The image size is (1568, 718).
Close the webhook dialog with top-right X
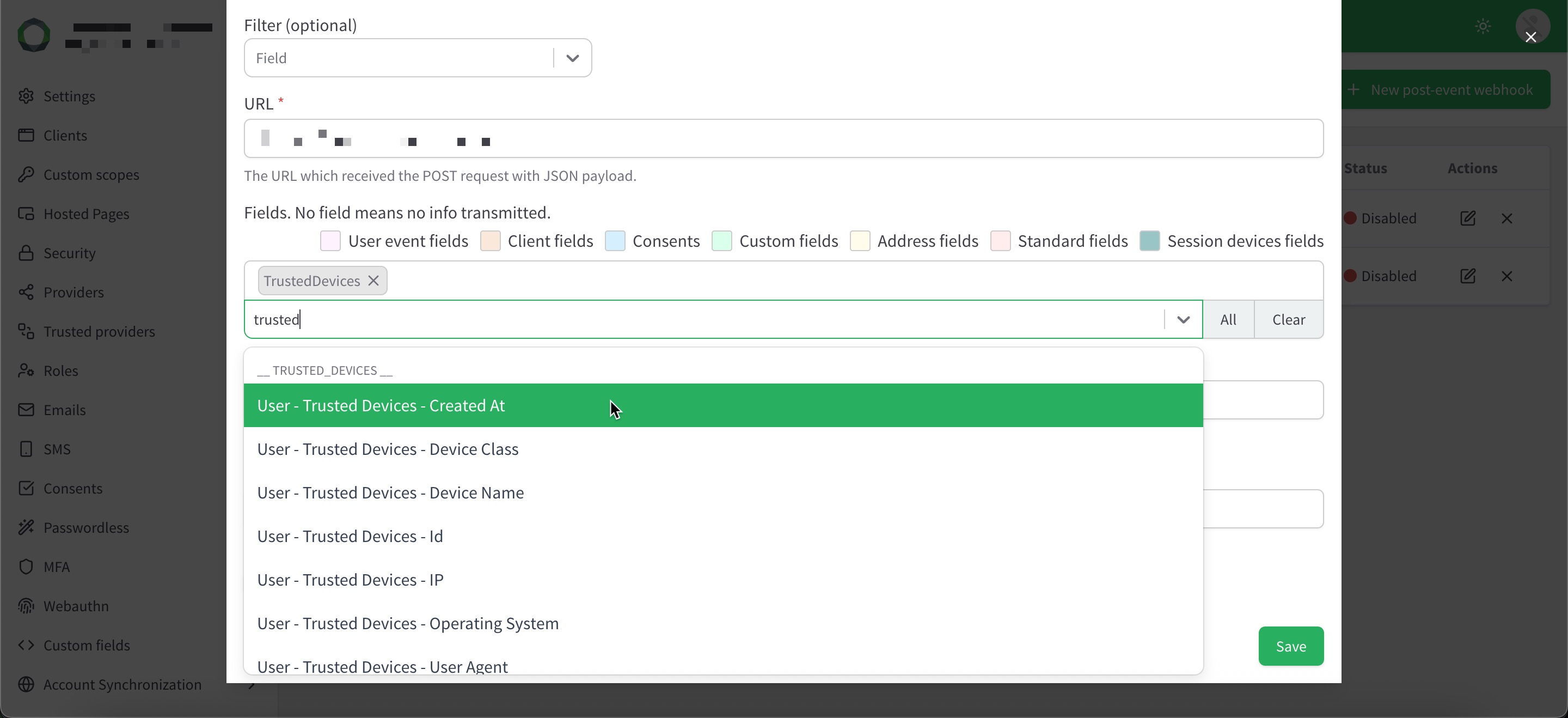coord(1530,37)
